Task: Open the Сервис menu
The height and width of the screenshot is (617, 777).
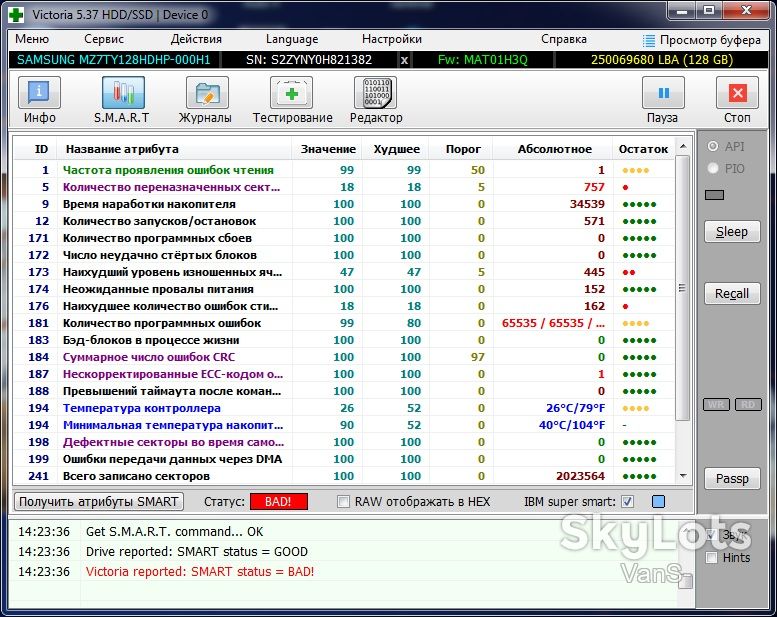Action: [104, 39]
